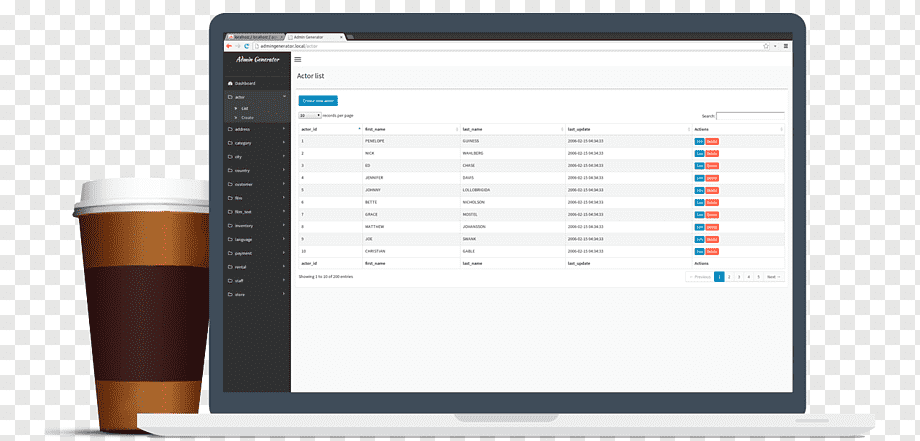Toggle sidebar with the hamburger icon

click(x=298, y=59)
